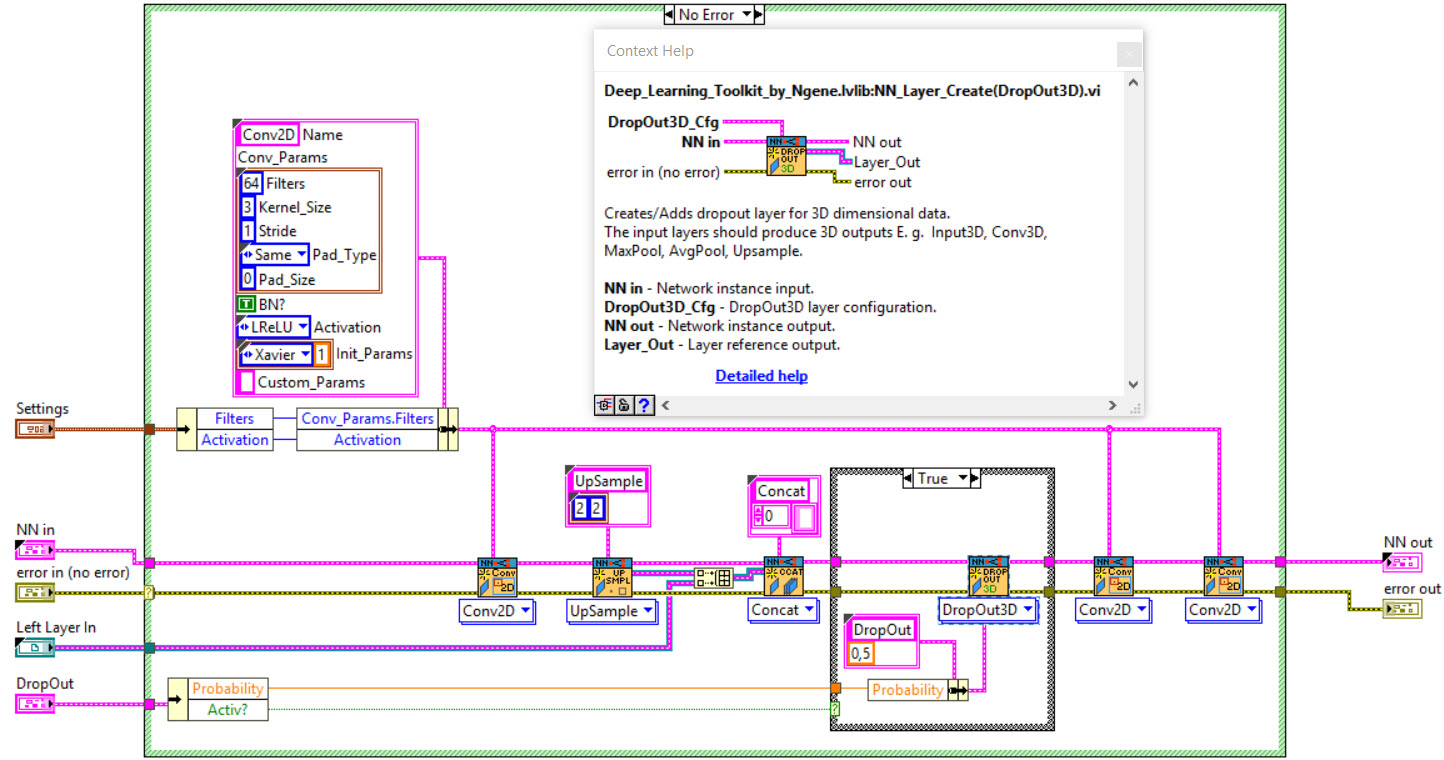Click the Concat layer node icon
Viewport: 1444px width, 760px height.
click(x=784, y=577)
